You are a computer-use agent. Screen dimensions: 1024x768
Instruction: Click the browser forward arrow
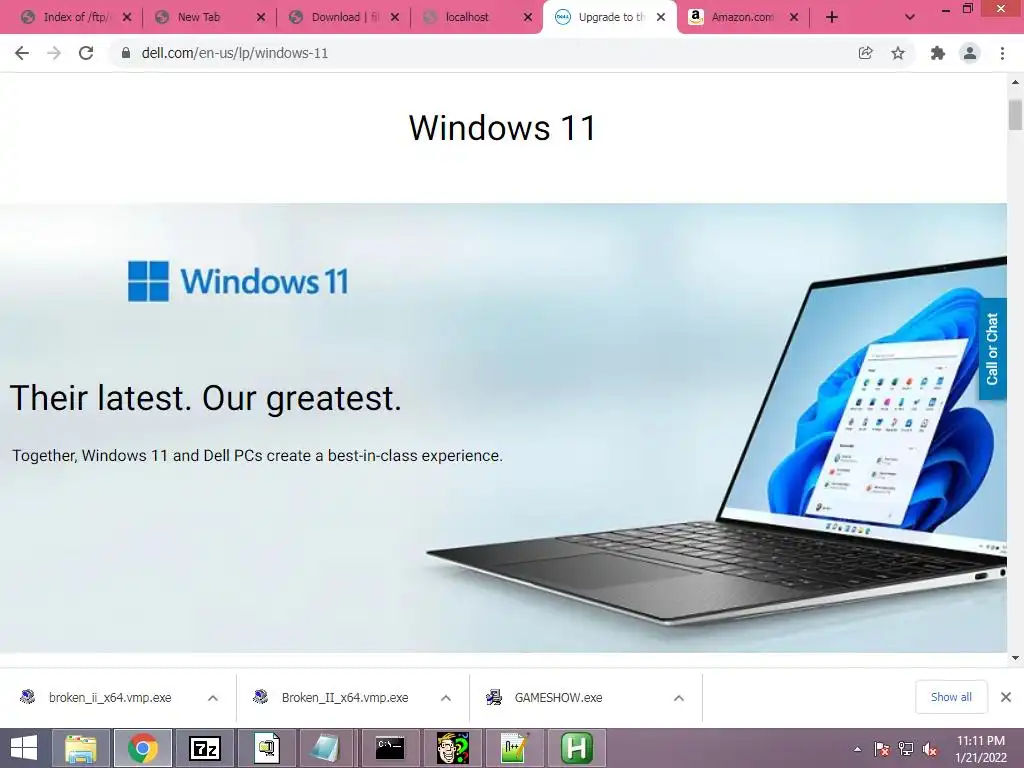pos(54,53)
